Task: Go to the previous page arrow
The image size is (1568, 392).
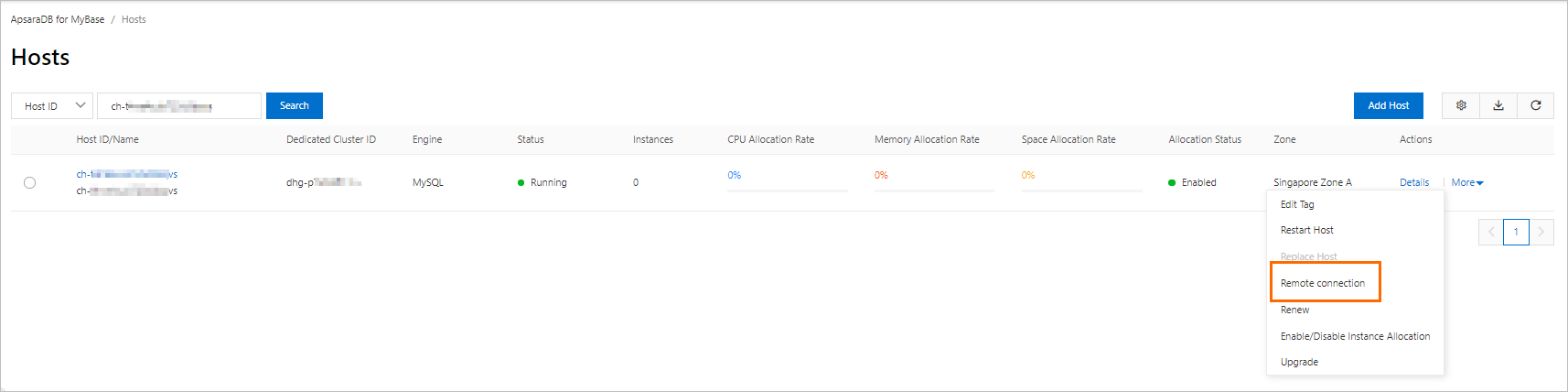Action: [1491, 232]
